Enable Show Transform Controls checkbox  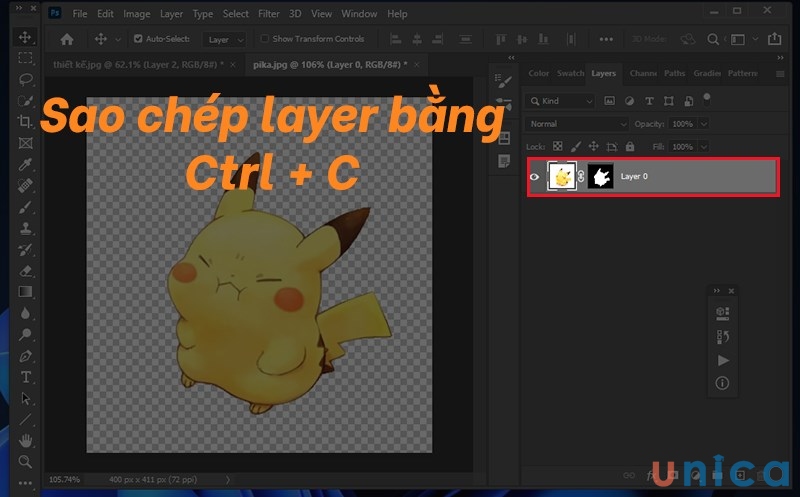click(x=264, y=39)
